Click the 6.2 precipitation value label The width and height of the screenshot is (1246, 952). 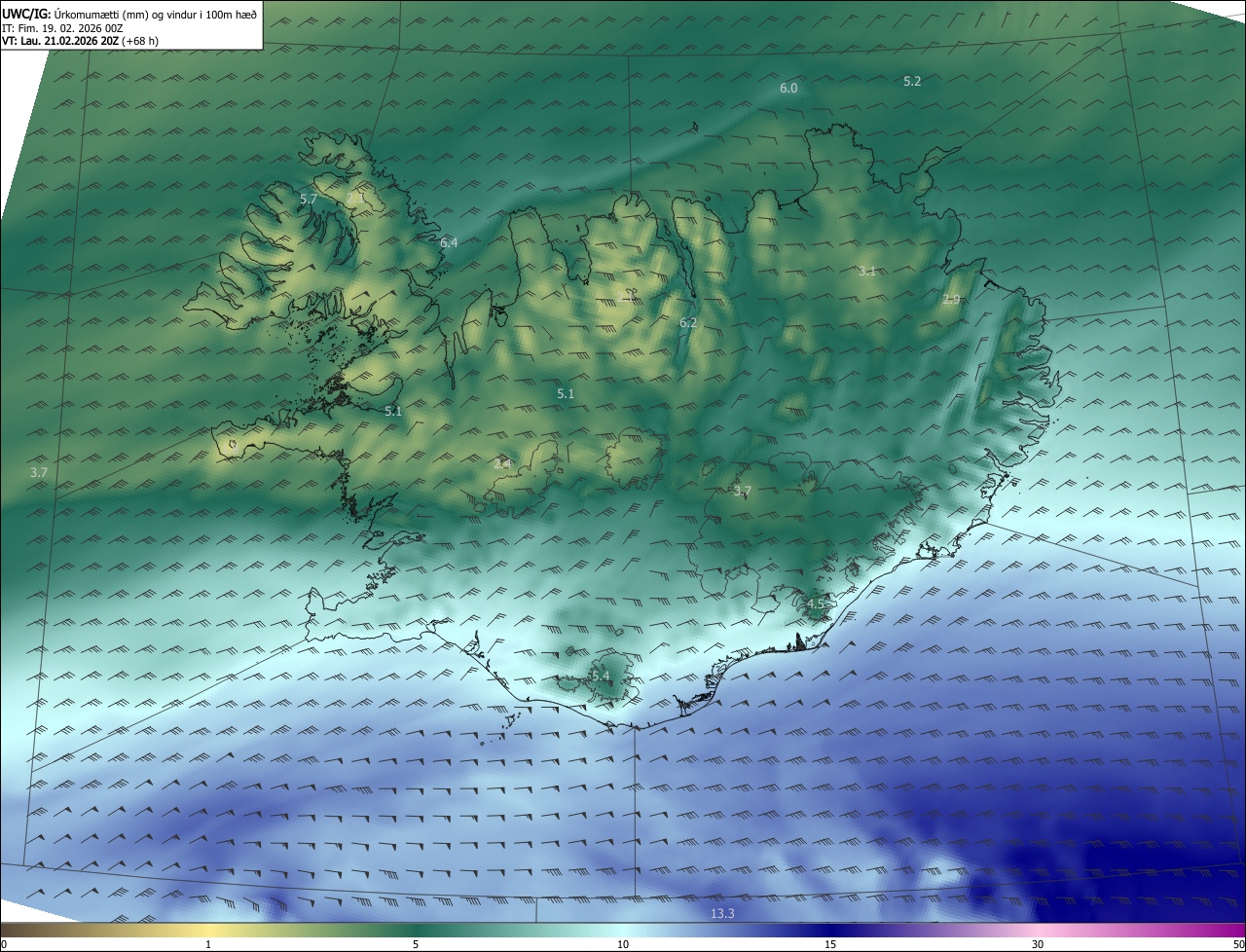click(688, 322)
